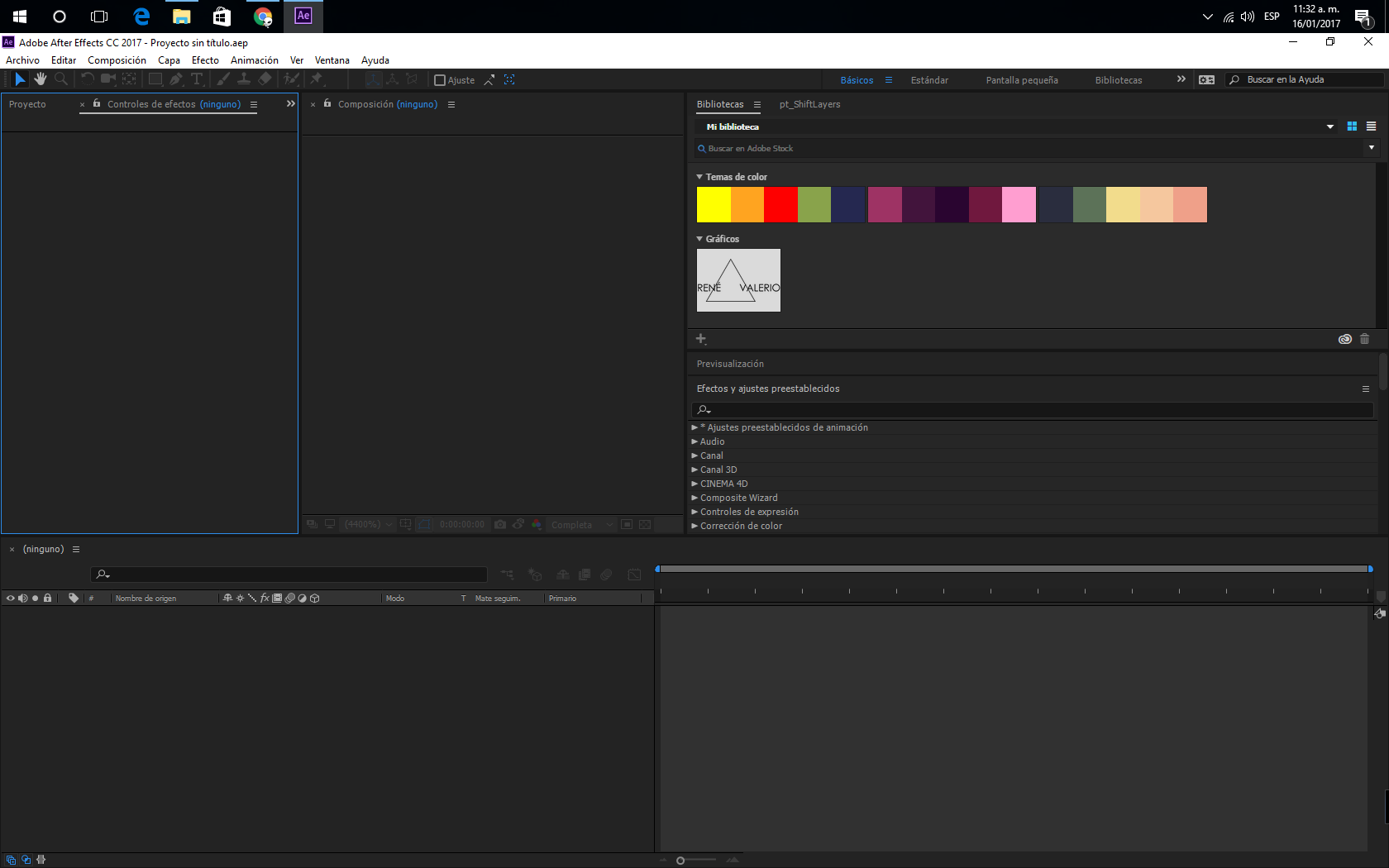Switch to the Bibliotecas workspace
This screenshot has width=1389, height=868.
click(x=1119, y=80)
